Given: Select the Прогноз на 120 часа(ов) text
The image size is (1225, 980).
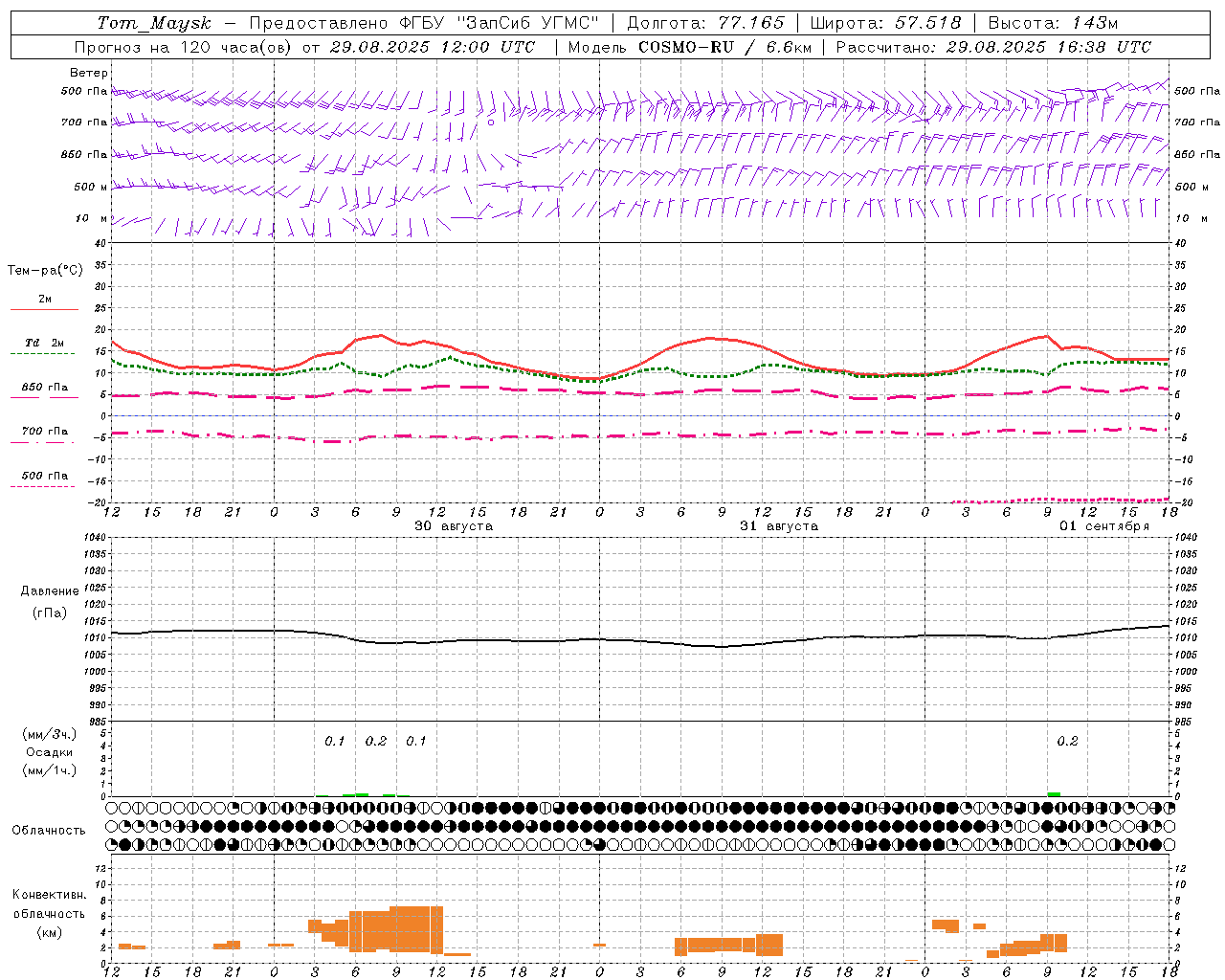Looking at the screenshot, I should pyautogui.click(x=184, y=47).
